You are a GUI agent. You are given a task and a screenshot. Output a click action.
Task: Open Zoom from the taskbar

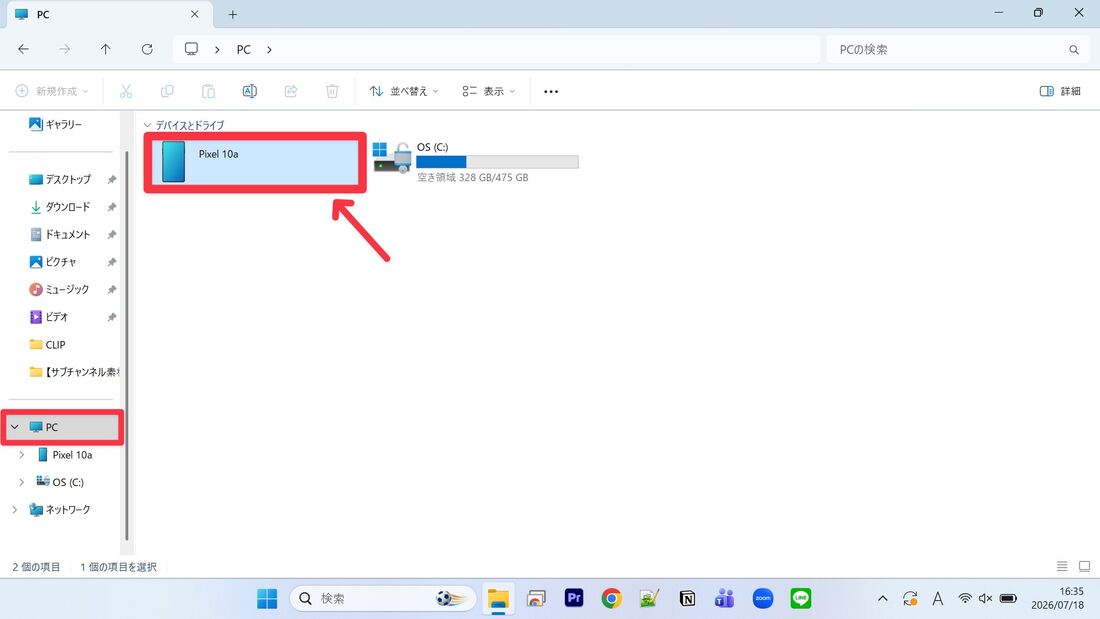[x=763, y=598]
